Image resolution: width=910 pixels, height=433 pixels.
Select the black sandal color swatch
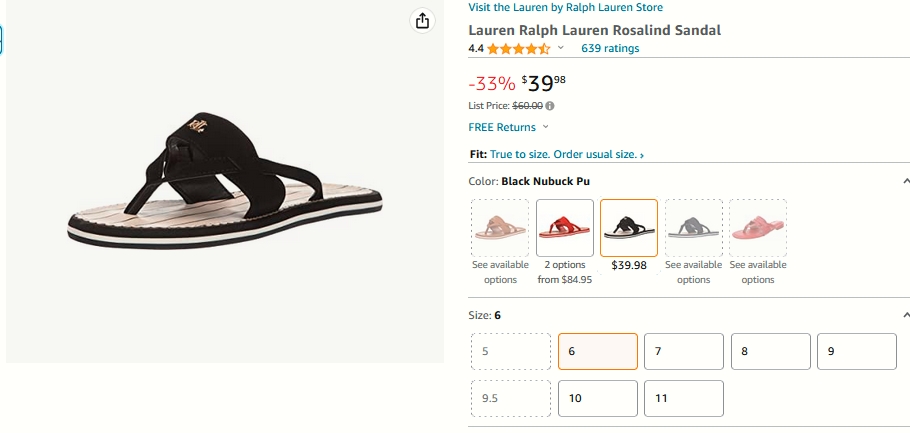click(x=629, y=228)
